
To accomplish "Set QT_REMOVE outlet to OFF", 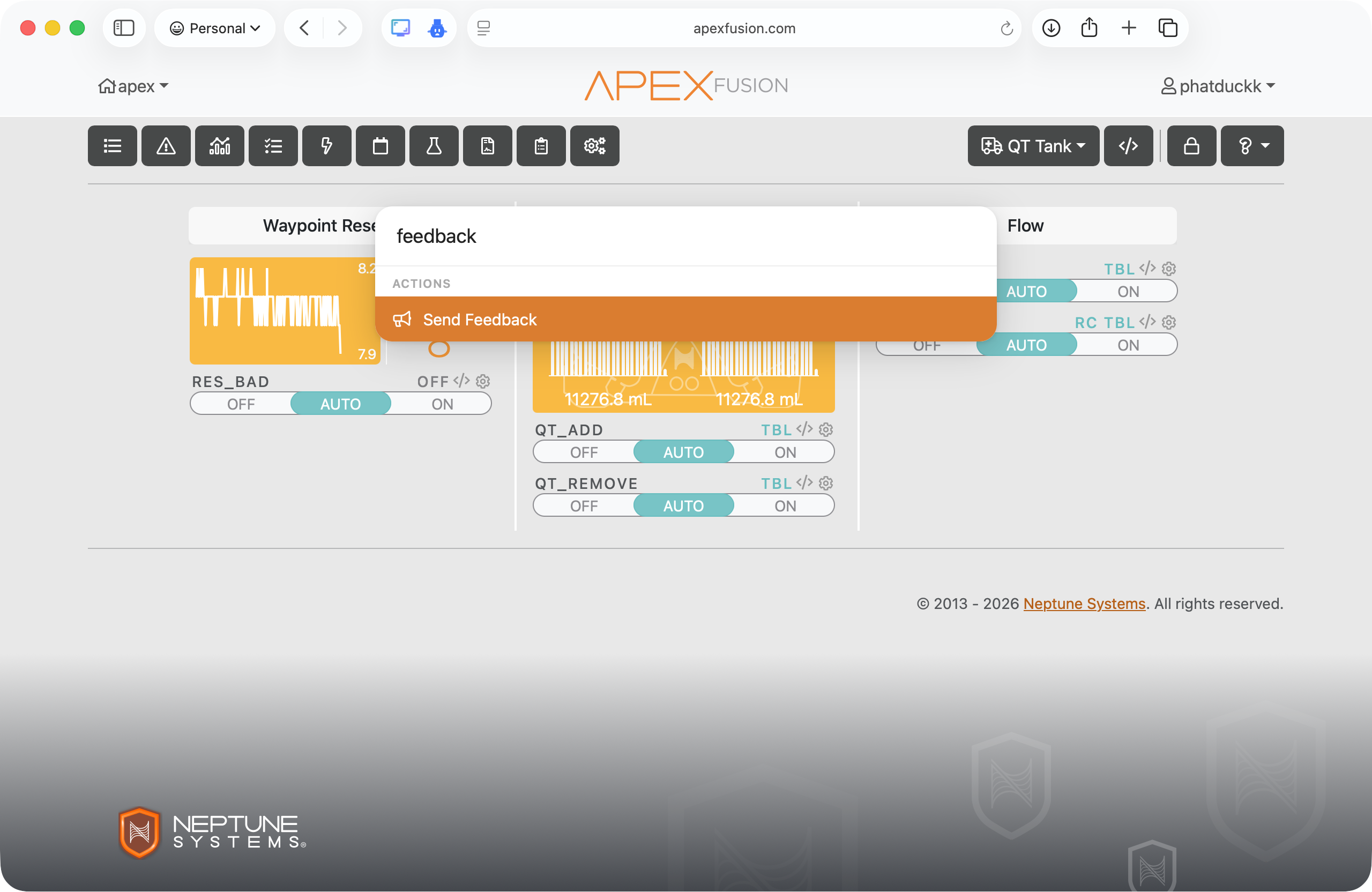I will click(x=584, y=506).
